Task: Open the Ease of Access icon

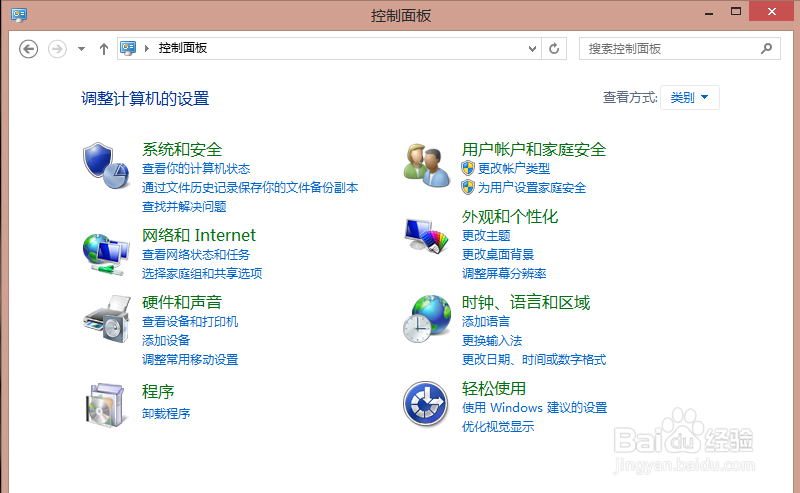Action: [x=426, y=404]
